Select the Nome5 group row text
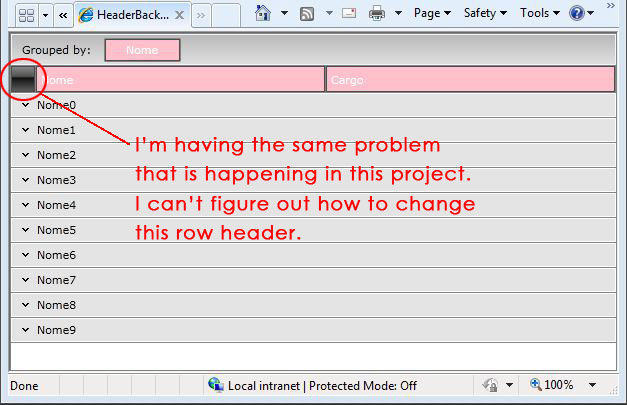This screenshot has width=627, height=405. (56, 230)
